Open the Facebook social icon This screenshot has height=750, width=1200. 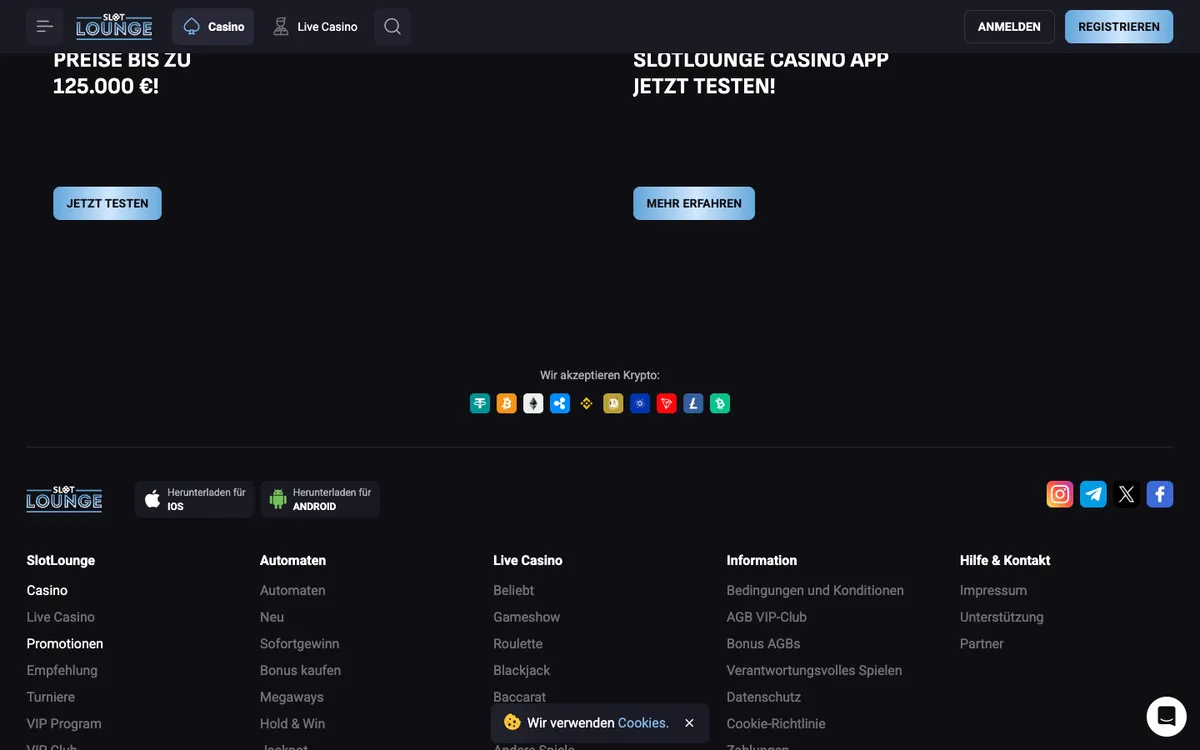[1160, 494]
